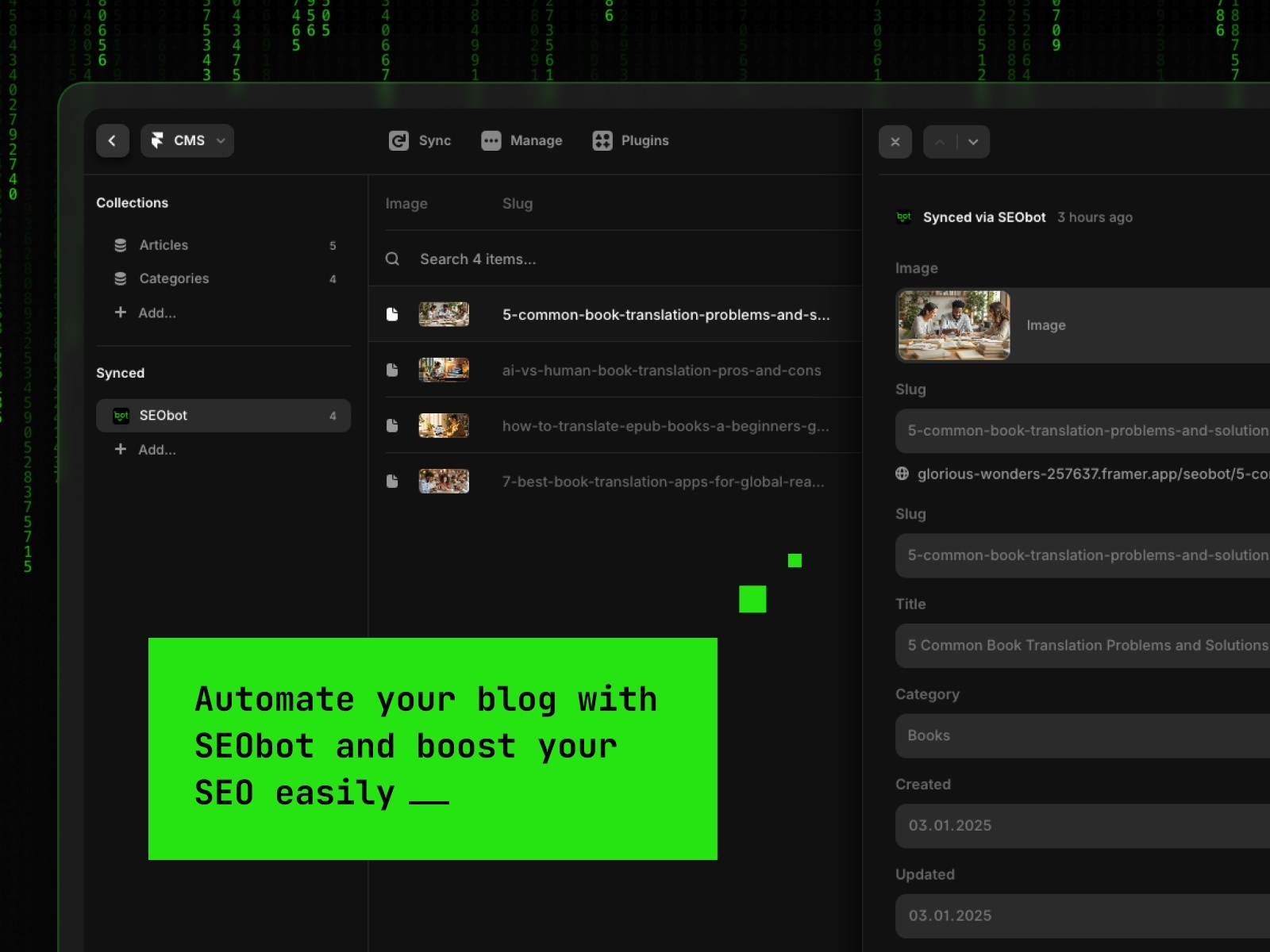Click the second Slug input field
The height and width of the screenshot is (952, 1270).
click(x=1083, y=555)
